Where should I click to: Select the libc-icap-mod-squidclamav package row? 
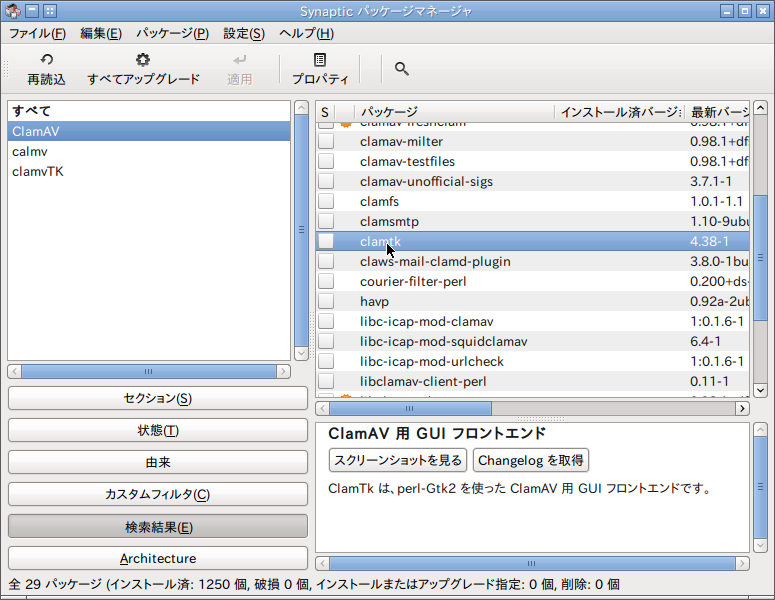[x=533, y=342]
